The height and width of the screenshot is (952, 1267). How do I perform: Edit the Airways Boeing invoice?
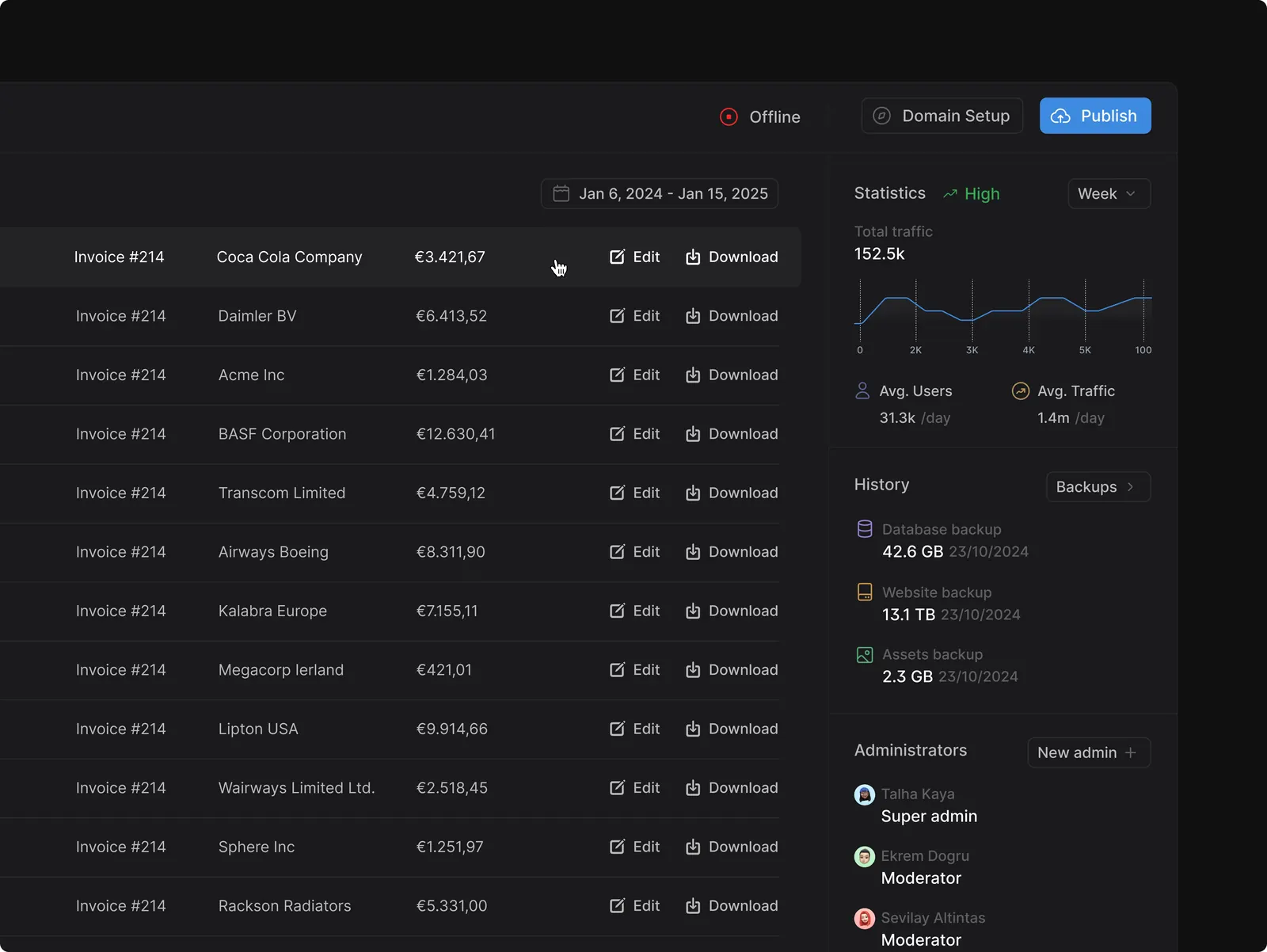pos(634,552)
